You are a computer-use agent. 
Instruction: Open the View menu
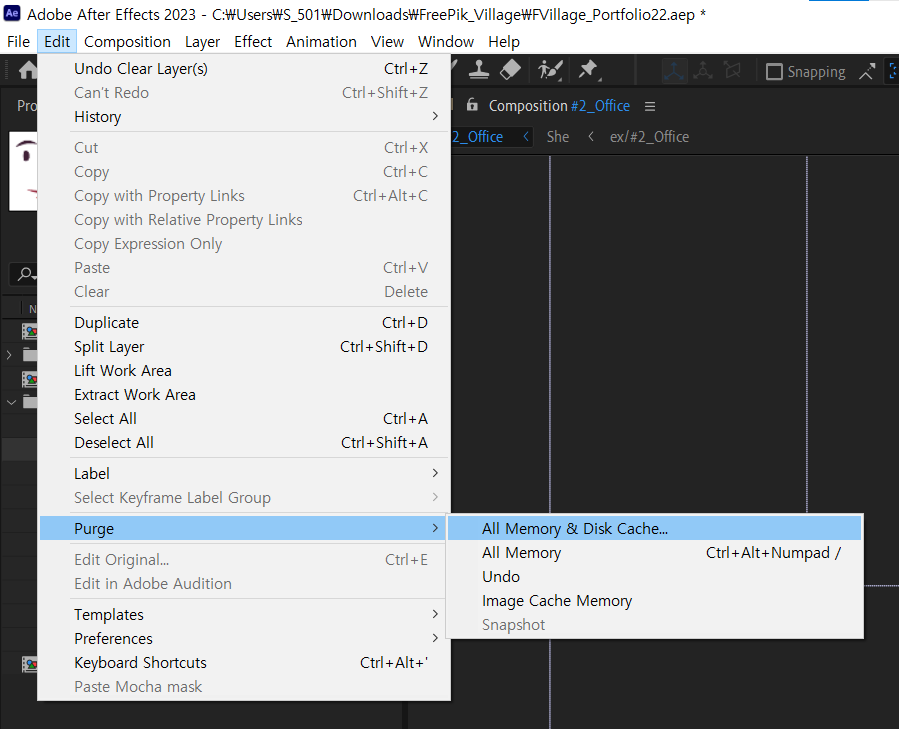[387, 41]
